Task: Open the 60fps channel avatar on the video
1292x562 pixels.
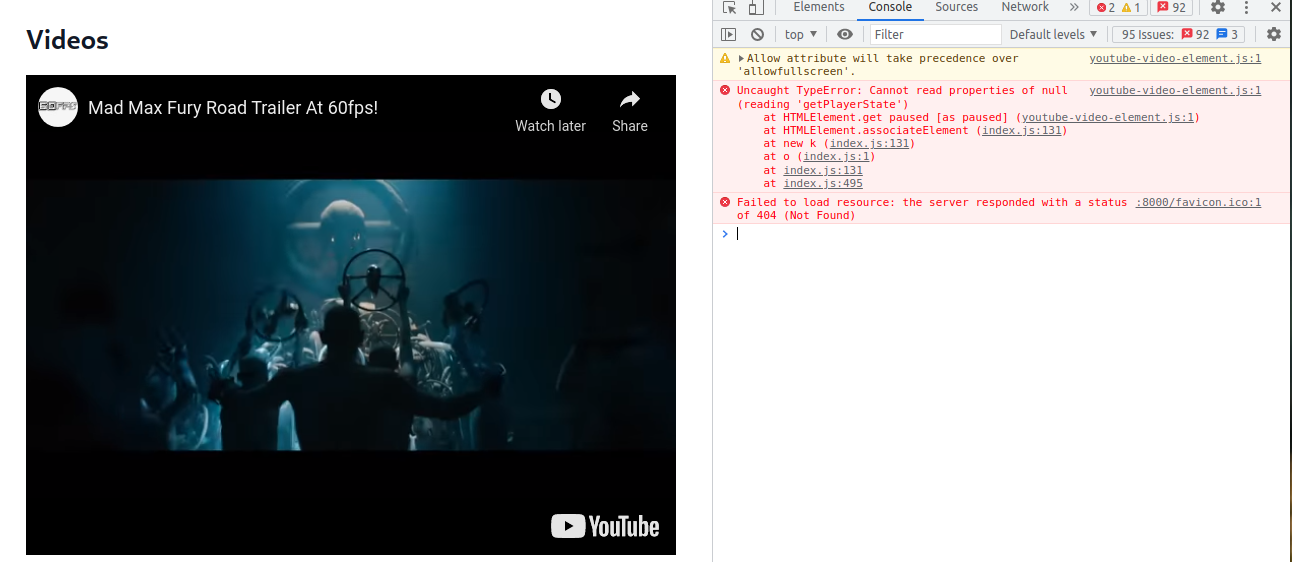Action: (58, 107)
